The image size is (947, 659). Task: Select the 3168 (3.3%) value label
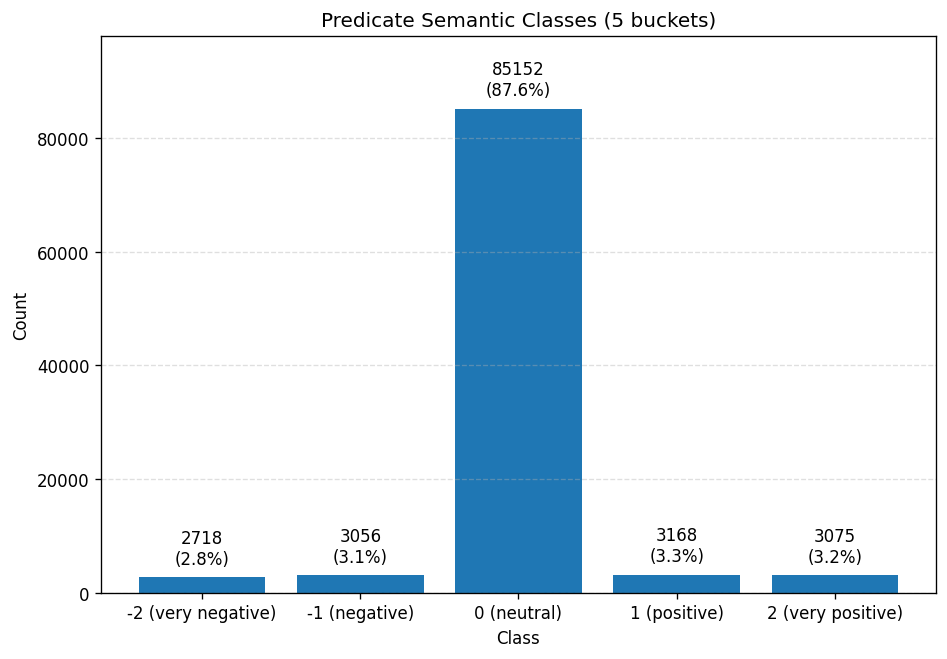[676, 546]
